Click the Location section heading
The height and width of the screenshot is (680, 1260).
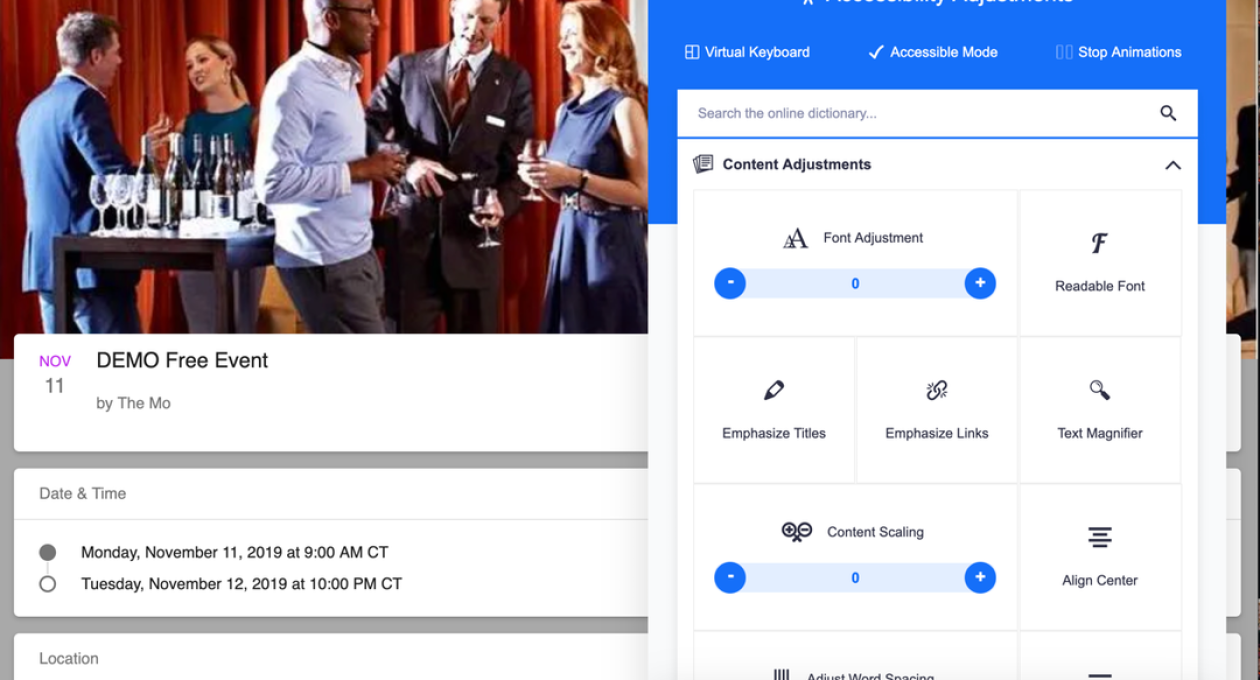(x=69, y=659)
